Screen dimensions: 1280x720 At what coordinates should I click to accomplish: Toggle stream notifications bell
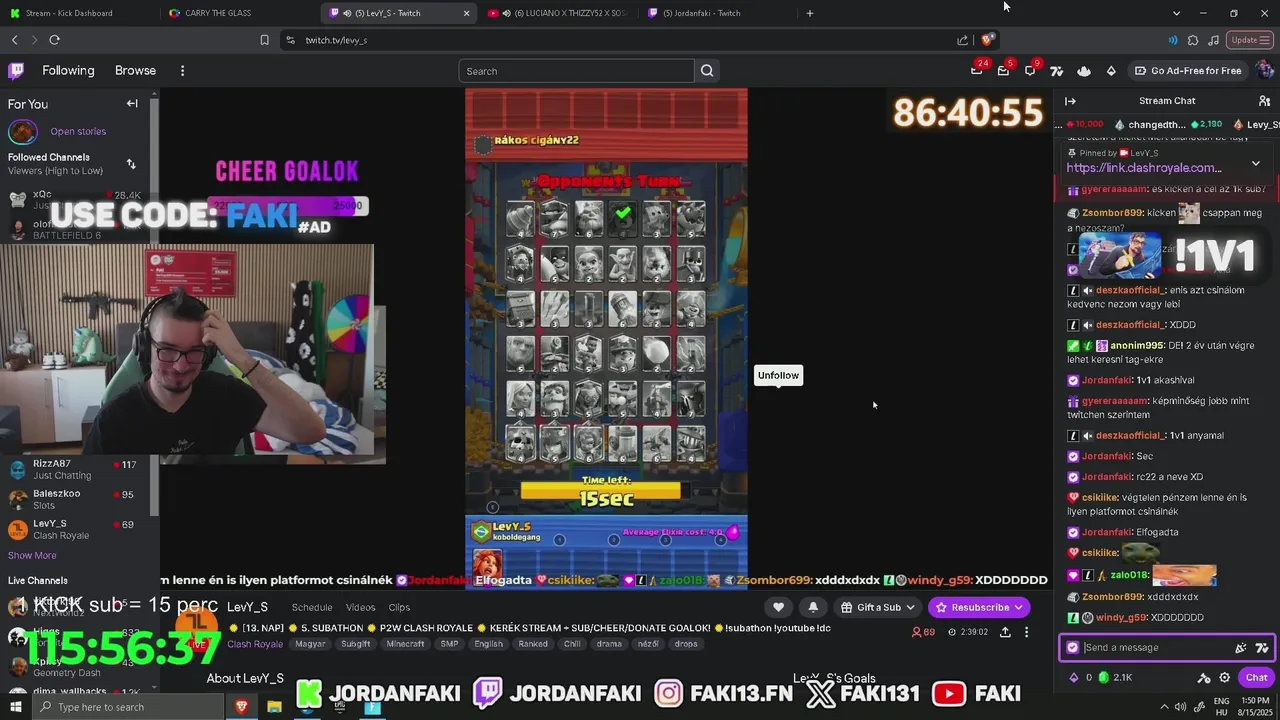point(813,607)
